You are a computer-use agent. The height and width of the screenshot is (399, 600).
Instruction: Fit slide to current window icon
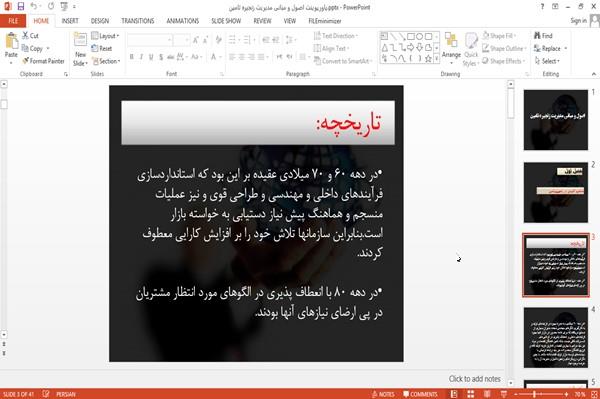(x=594, y=394)
